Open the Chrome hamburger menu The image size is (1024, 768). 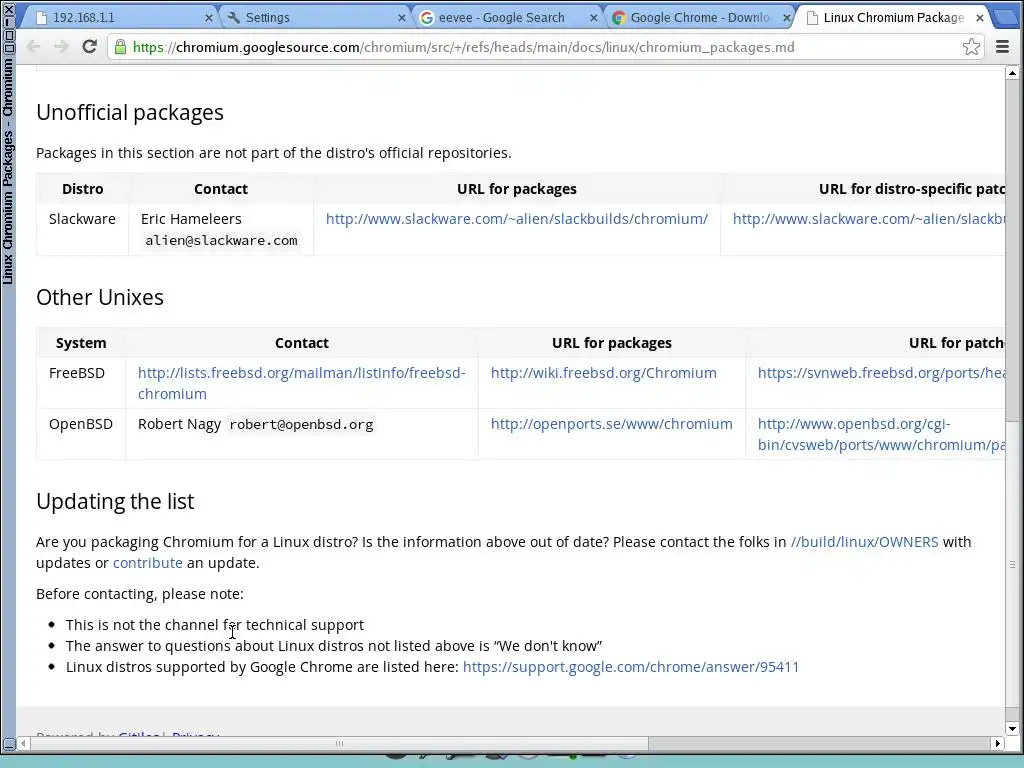(x=1002, y=47)
